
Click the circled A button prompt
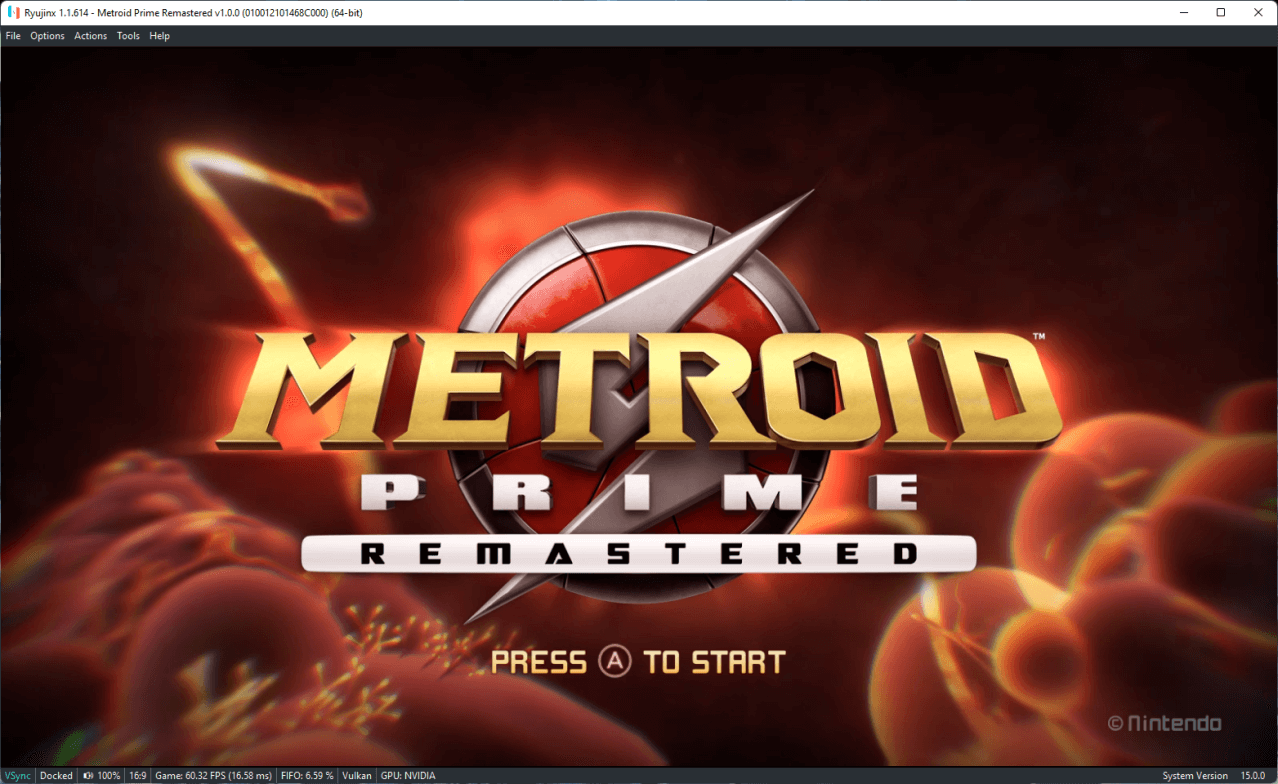(615, 661)
